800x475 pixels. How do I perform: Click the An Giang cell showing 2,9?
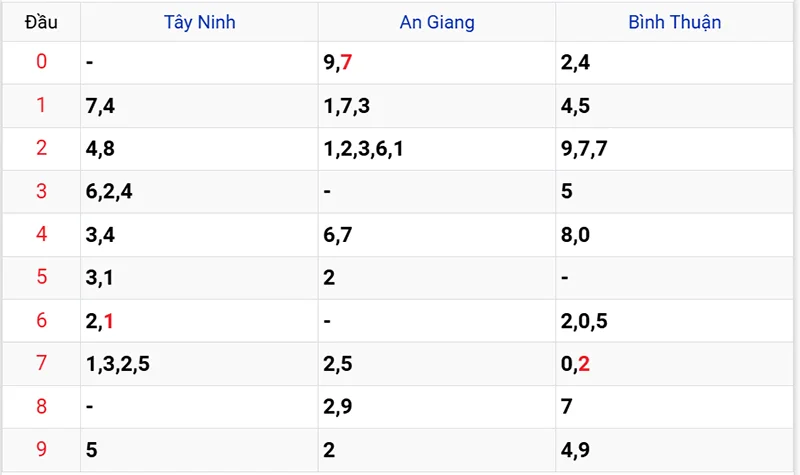pos(337,407)
